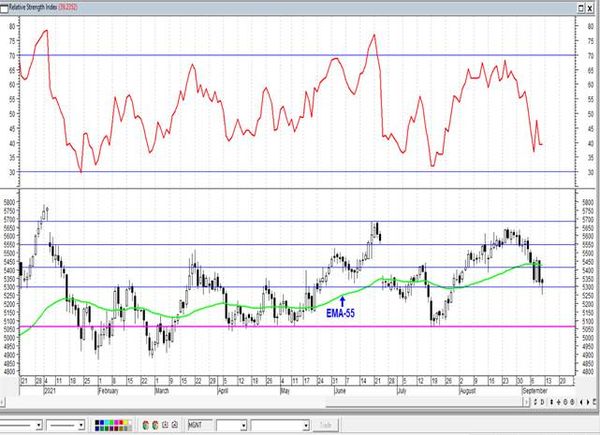Open the line weight dropdown arrow
This screenshot has width=600, height=435.
pos(81,425)
